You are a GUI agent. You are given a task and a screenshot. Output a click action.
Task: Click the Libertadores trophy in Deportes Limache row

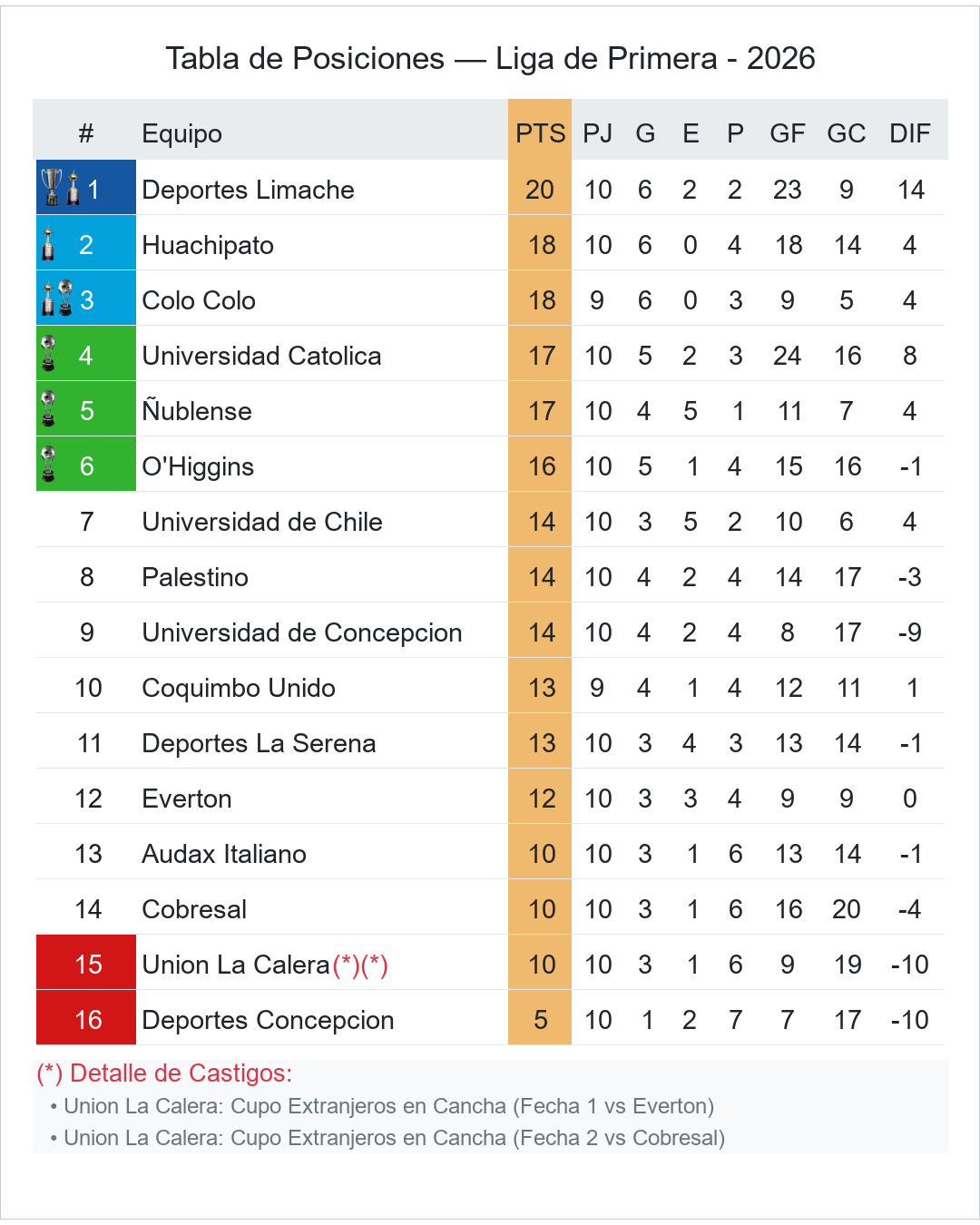pos(73,188)
